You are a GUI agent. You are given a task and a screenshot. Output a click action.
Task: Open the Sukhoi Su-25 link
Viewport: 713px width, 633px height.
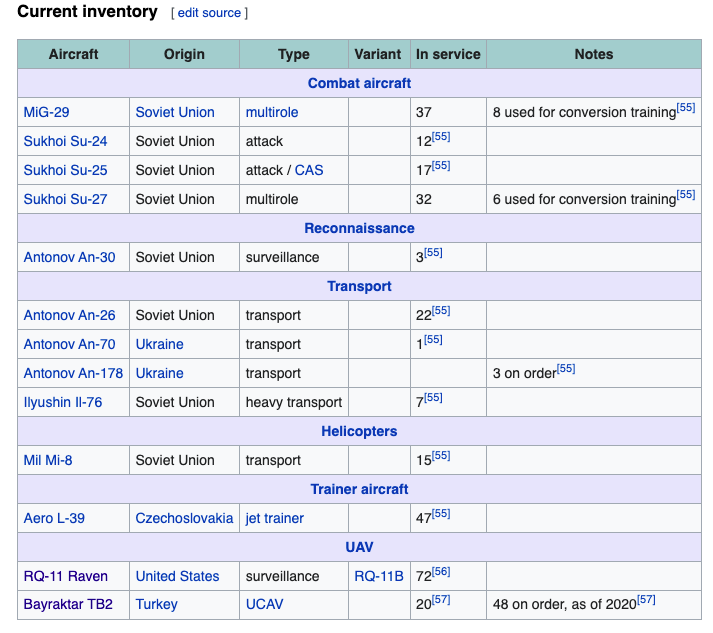tap(65, 171)
